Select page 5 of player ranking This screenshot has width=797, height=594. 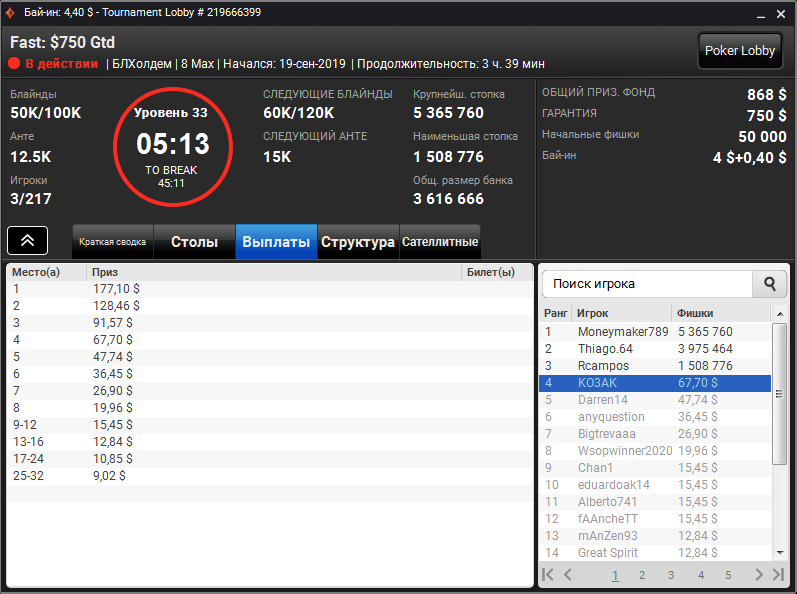tap(728, 575)
